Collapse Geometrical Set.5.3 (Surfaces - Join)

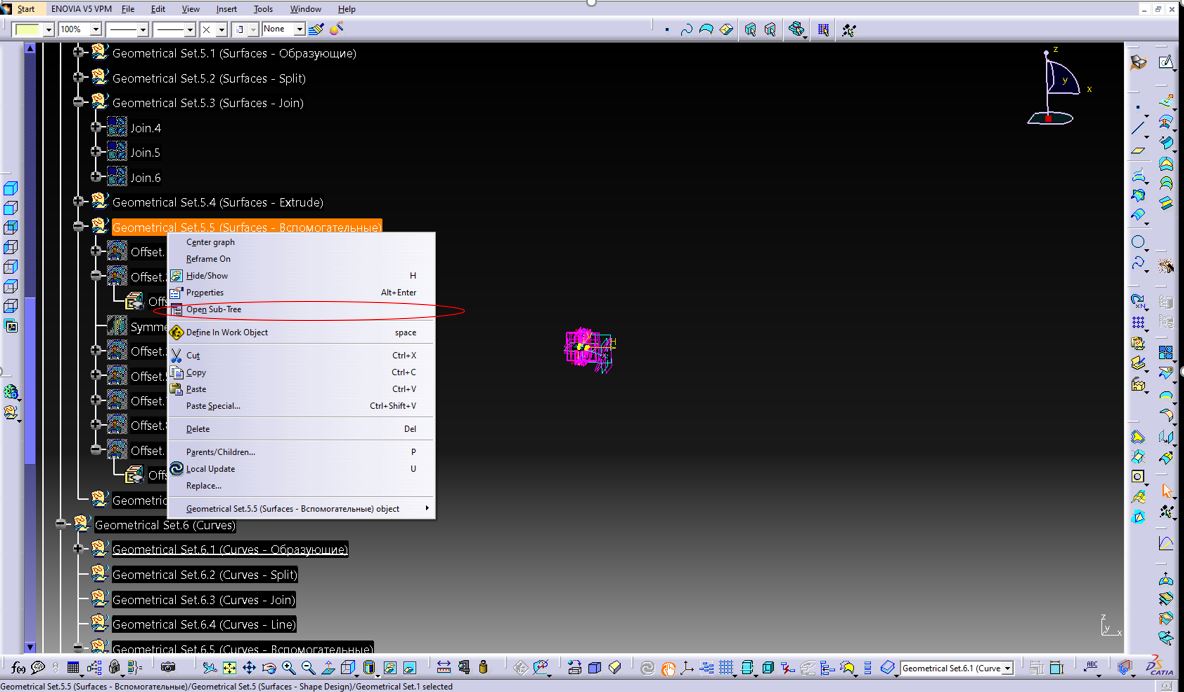pyautogui.click(x=79, y=102)
